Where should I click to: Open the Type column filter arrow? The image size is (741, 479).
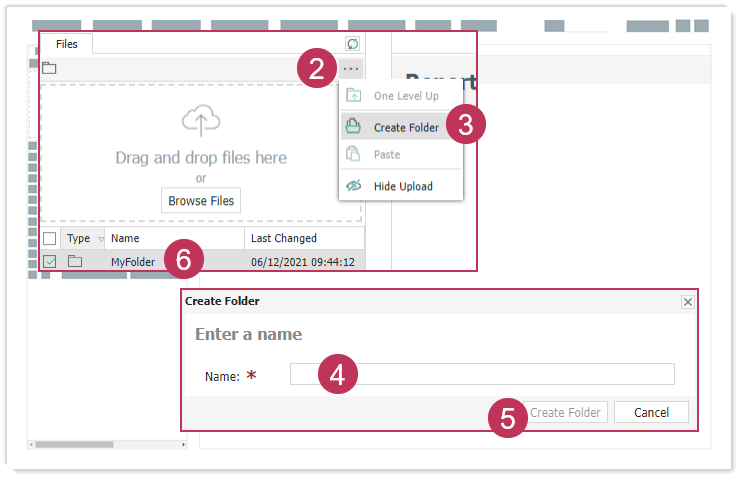[x=98, y=239]
